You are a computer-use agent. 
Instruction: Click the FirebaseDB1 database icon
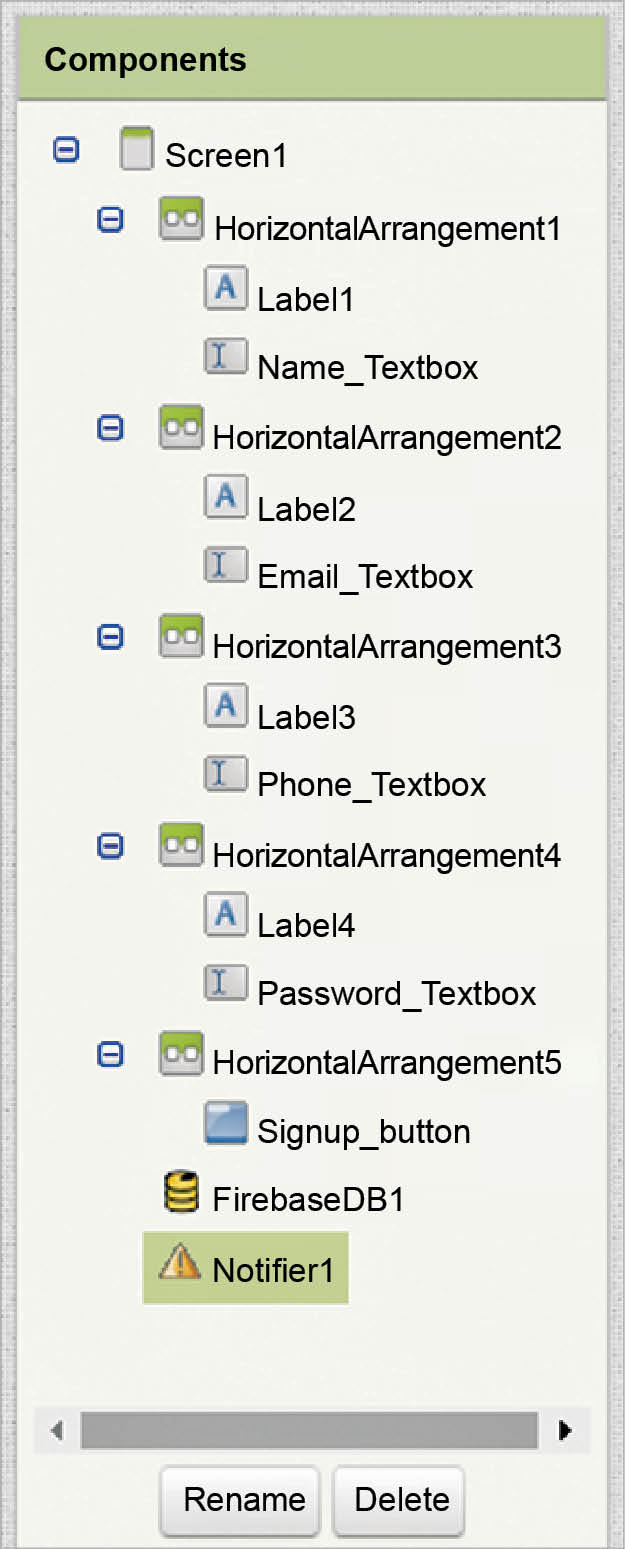pos(180,1193)
